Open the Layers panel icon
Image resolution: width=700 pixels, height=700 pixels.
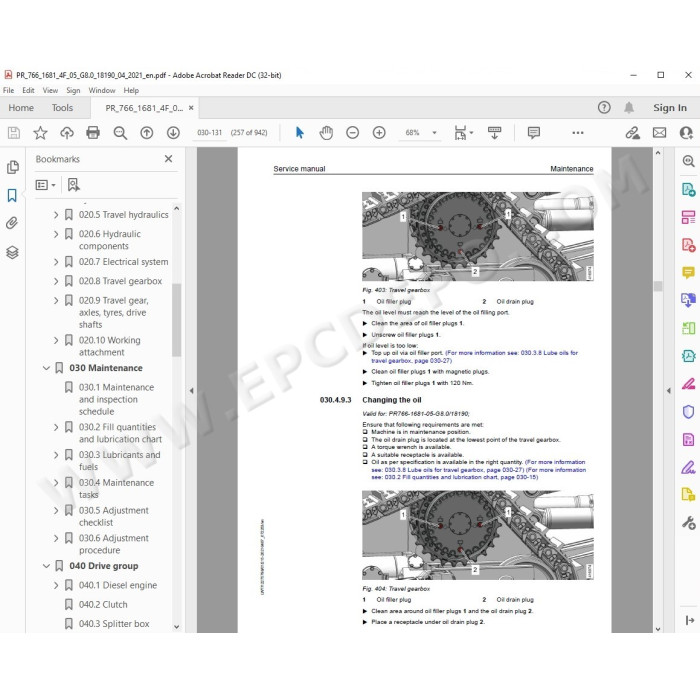point(12,252)
